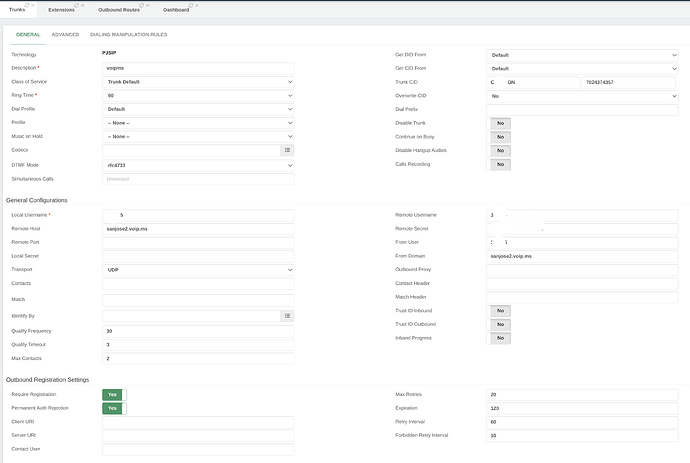The image size is (690, 463).
Task: Expand the Music on Hold dropdown
Action: [198, 136]
